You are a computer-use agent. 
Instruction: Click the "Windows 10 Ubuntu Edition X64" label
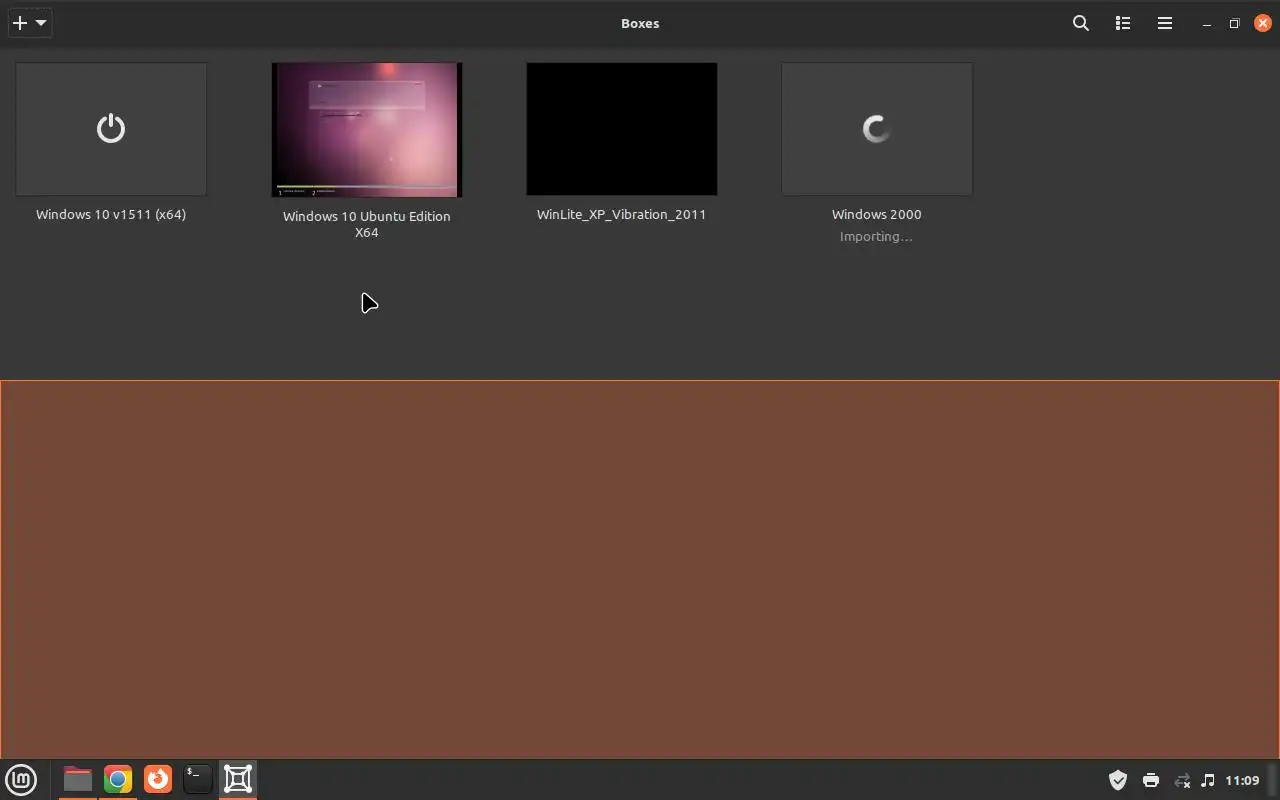coord(366,224)
